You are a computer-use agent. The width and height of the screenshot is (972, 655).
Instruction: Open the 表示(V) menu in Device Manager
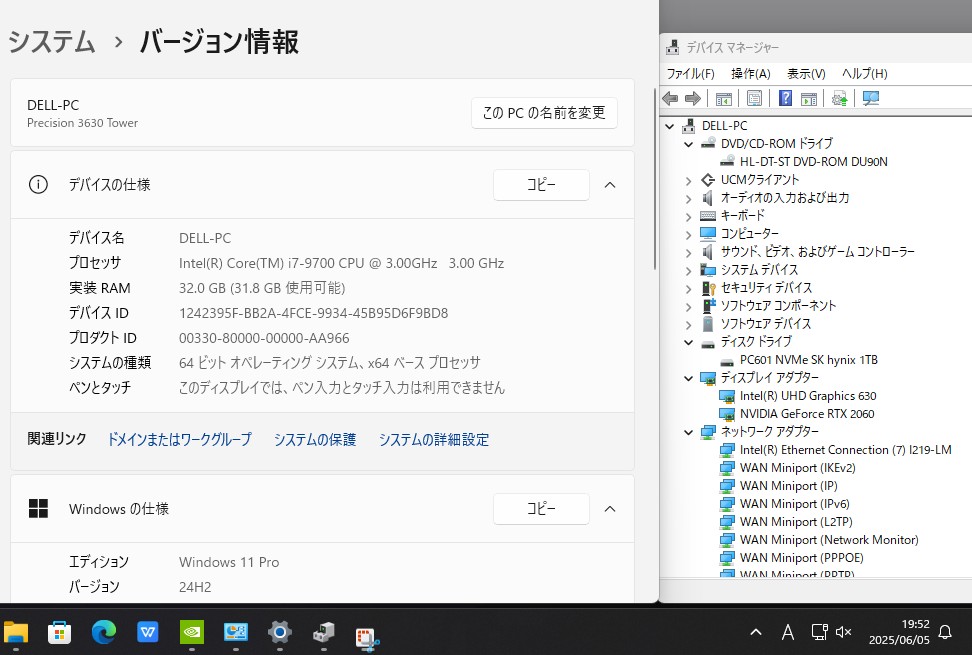pos(806,74)
